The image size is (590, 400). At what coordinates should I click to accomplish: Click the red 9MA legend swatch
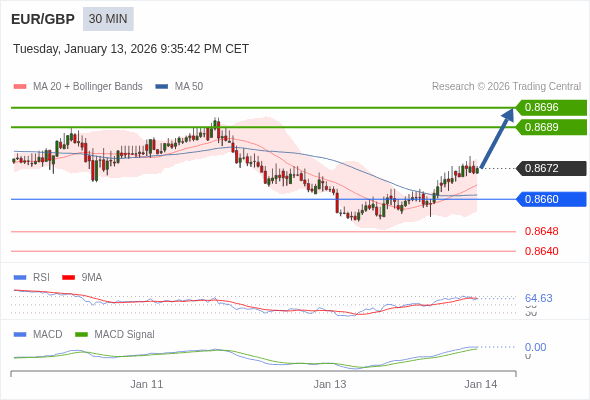68,278
